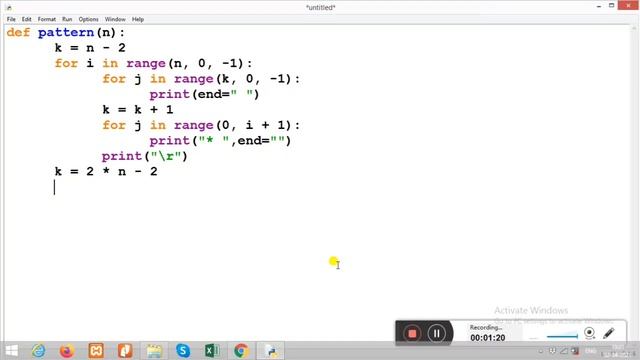Open Firefox from the taskbar
640x360 pixels.
[x=67, y=351]
